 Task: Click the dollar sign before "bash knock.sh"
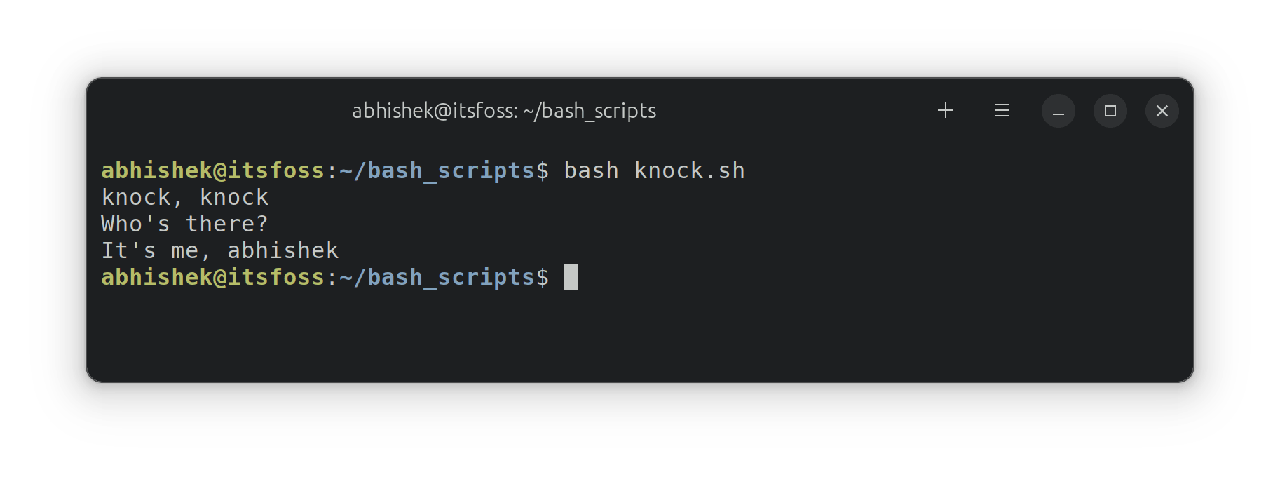[x=543, y=171]
